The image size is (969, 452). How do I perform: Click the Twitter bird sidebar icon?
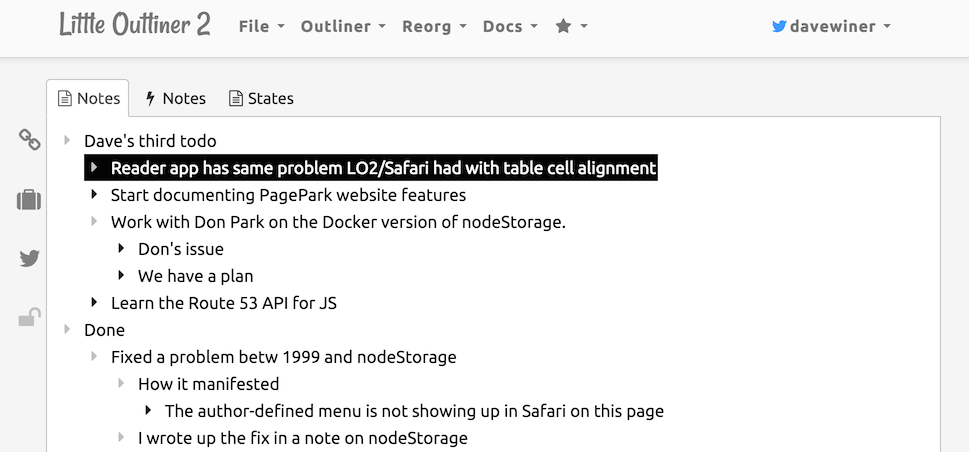29,259
